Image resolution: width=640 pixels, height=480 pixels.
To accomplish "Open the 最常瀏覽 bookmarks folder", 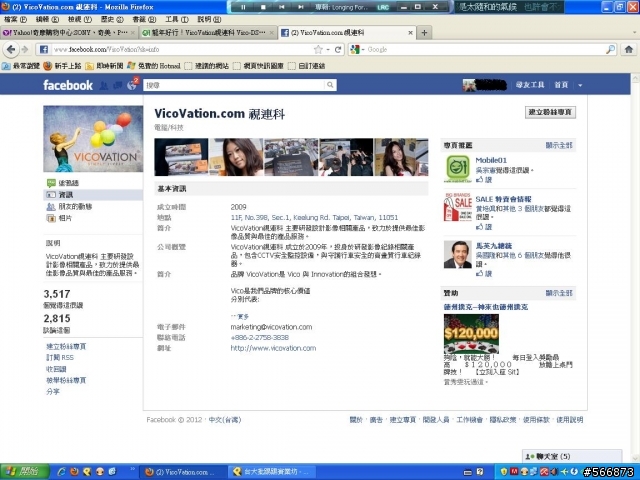I will point(21,66).
